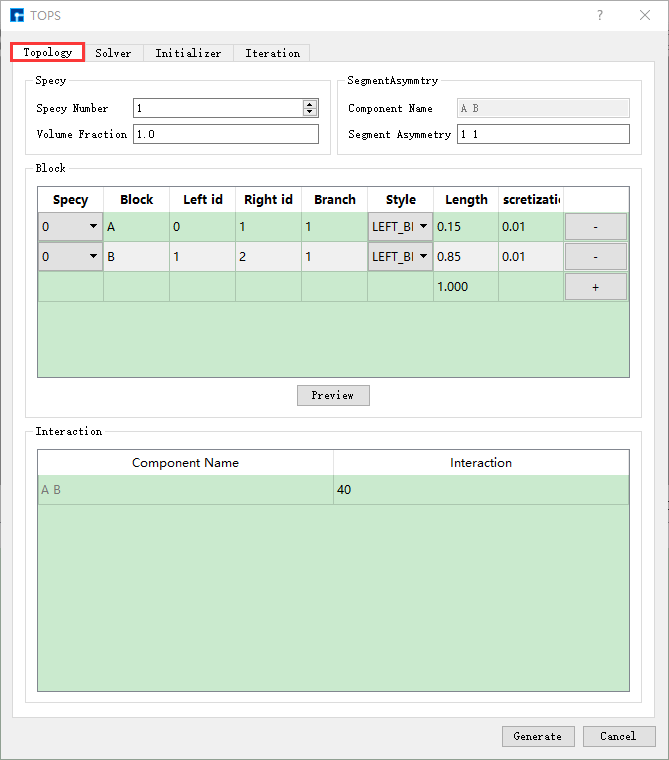Select Length cell 0.15 of block A
Screen dimensions: 669x760
465,227
